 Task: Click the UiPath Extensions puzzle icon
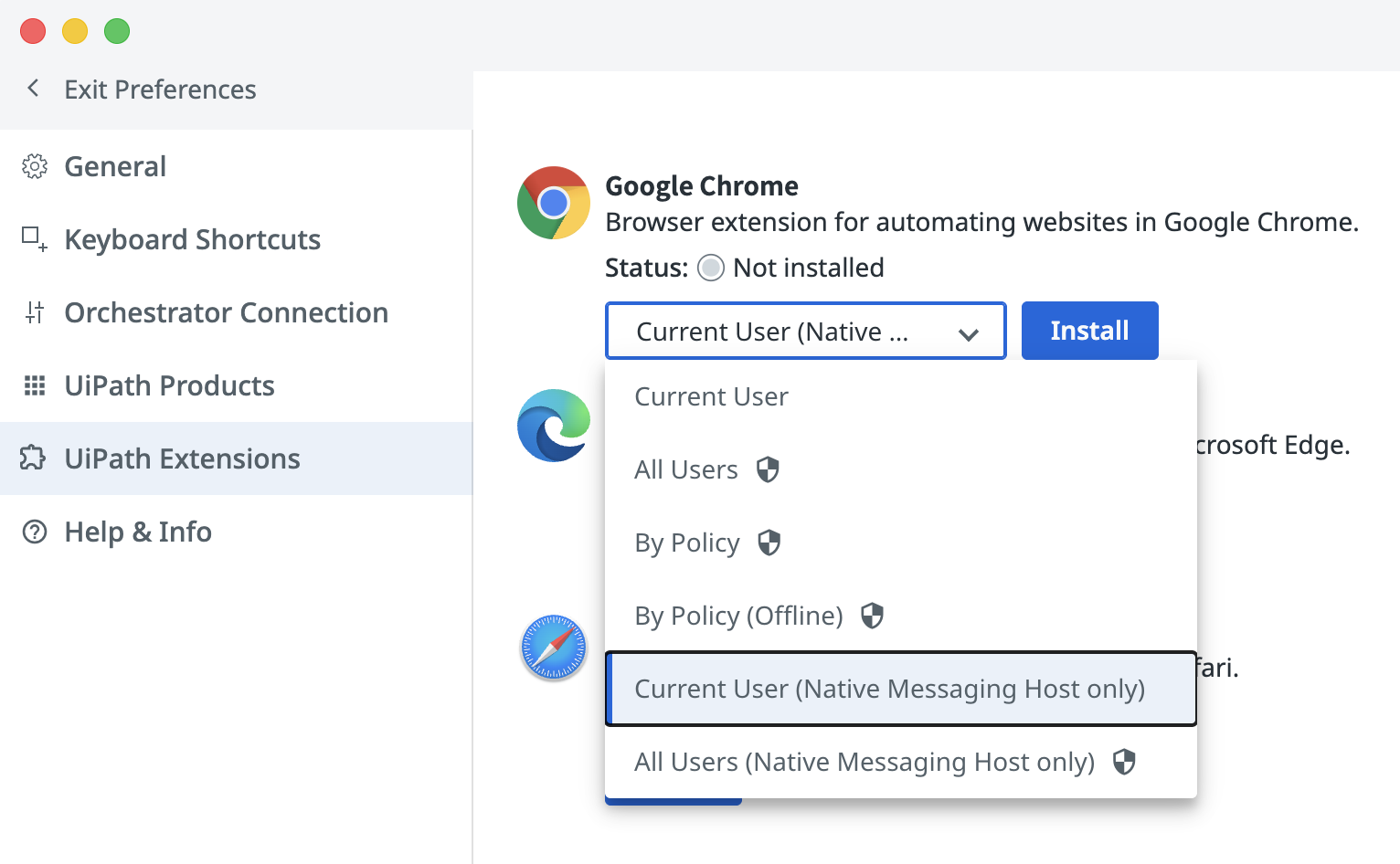[33, 458]
